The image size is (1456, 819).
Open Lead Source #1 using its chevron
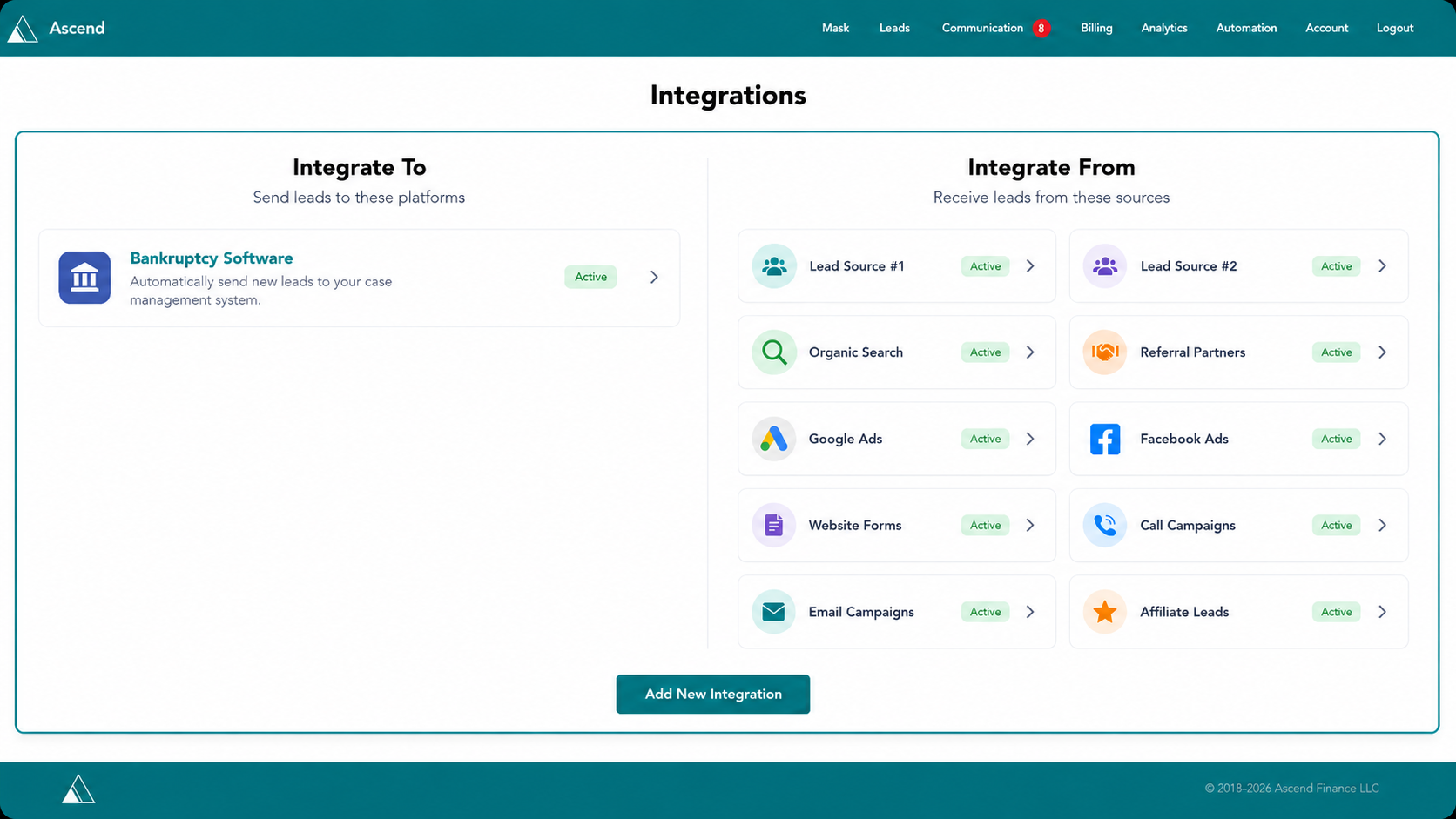(x=1030, y=266)
